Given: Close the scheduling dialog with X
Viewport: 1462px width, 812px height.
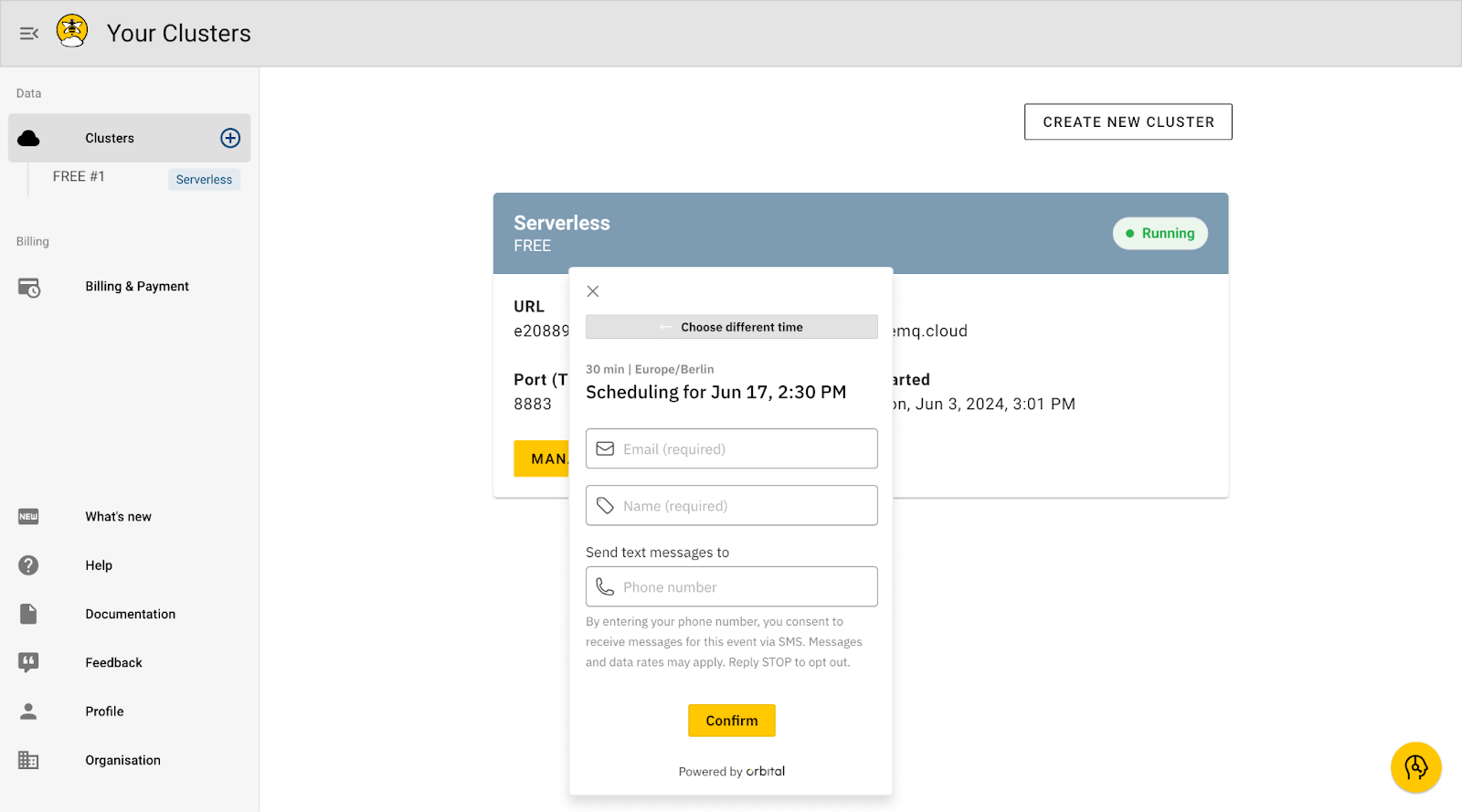Looking at the screenshot, I should 593,291.
